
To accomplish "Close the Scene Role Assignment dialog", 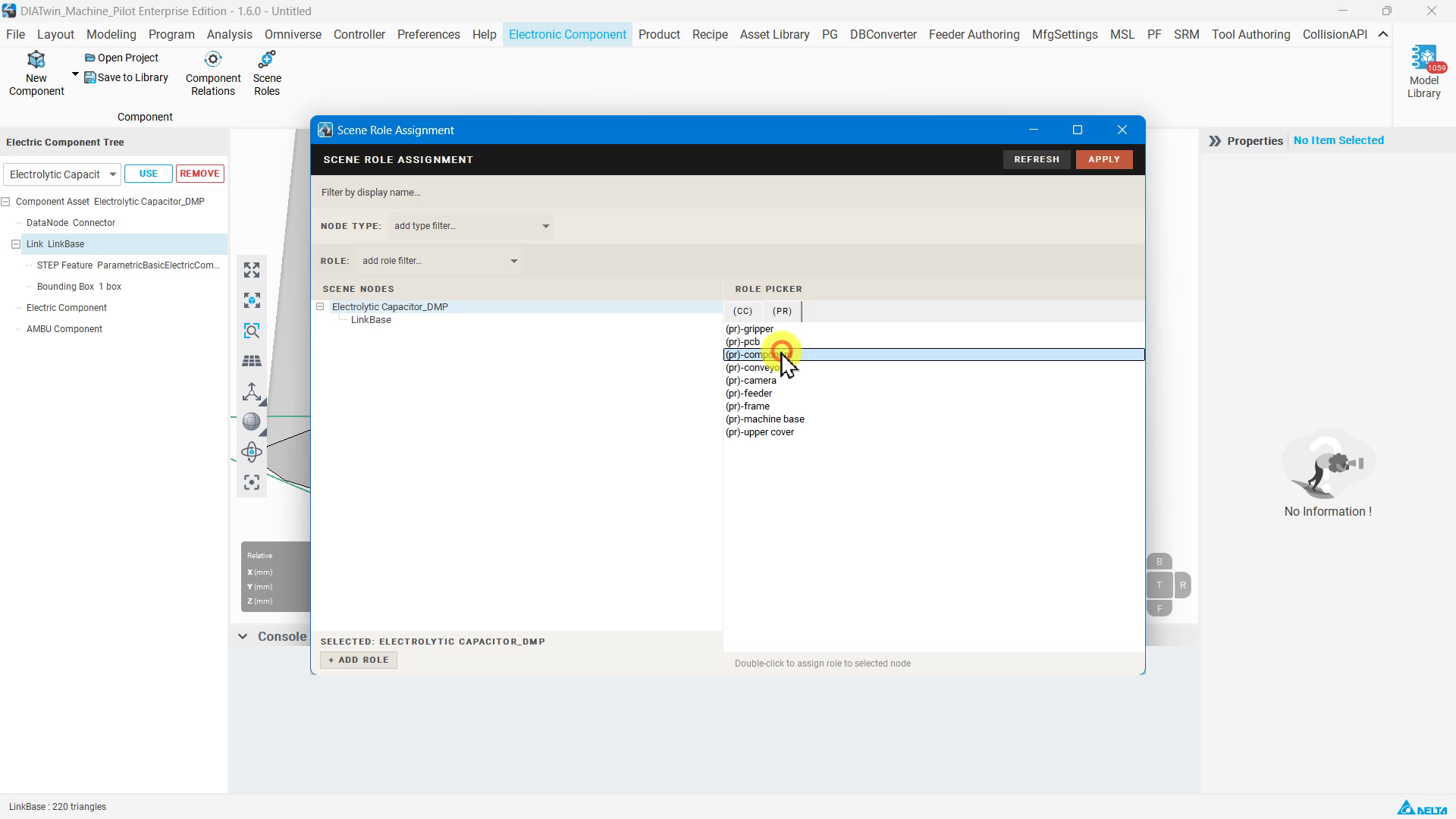I will [x=1122, y=130].
